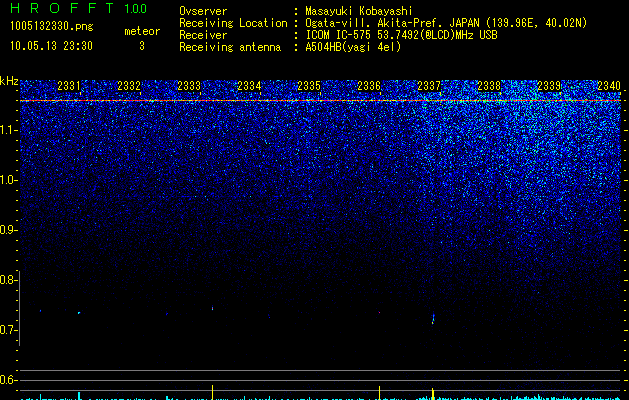
Task: Click the meteor count value 3
Action: click(x=142, y=46)
